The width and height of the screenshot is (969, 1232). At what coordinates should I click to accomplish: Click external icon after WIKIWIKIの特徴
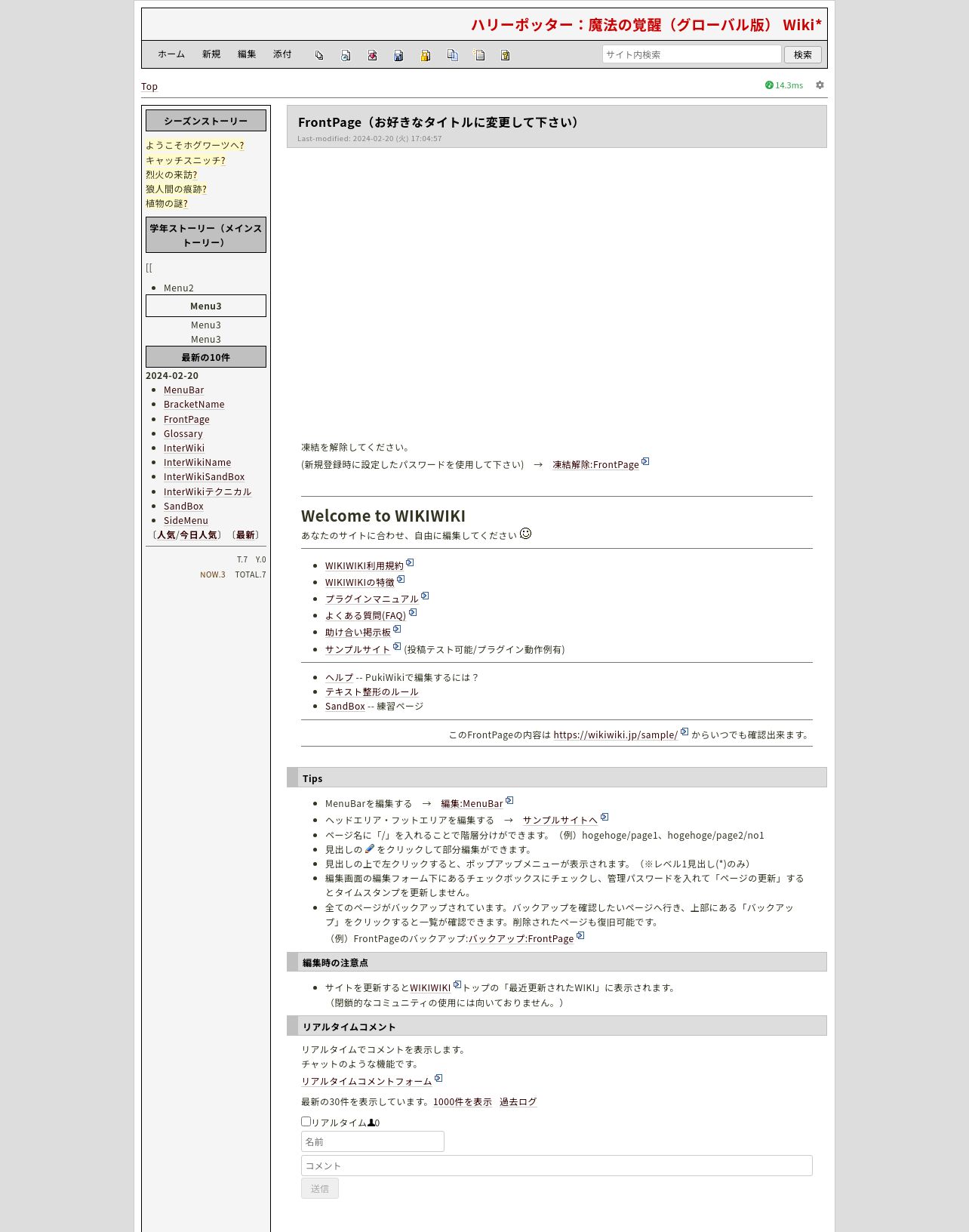(x=401, y=579)
